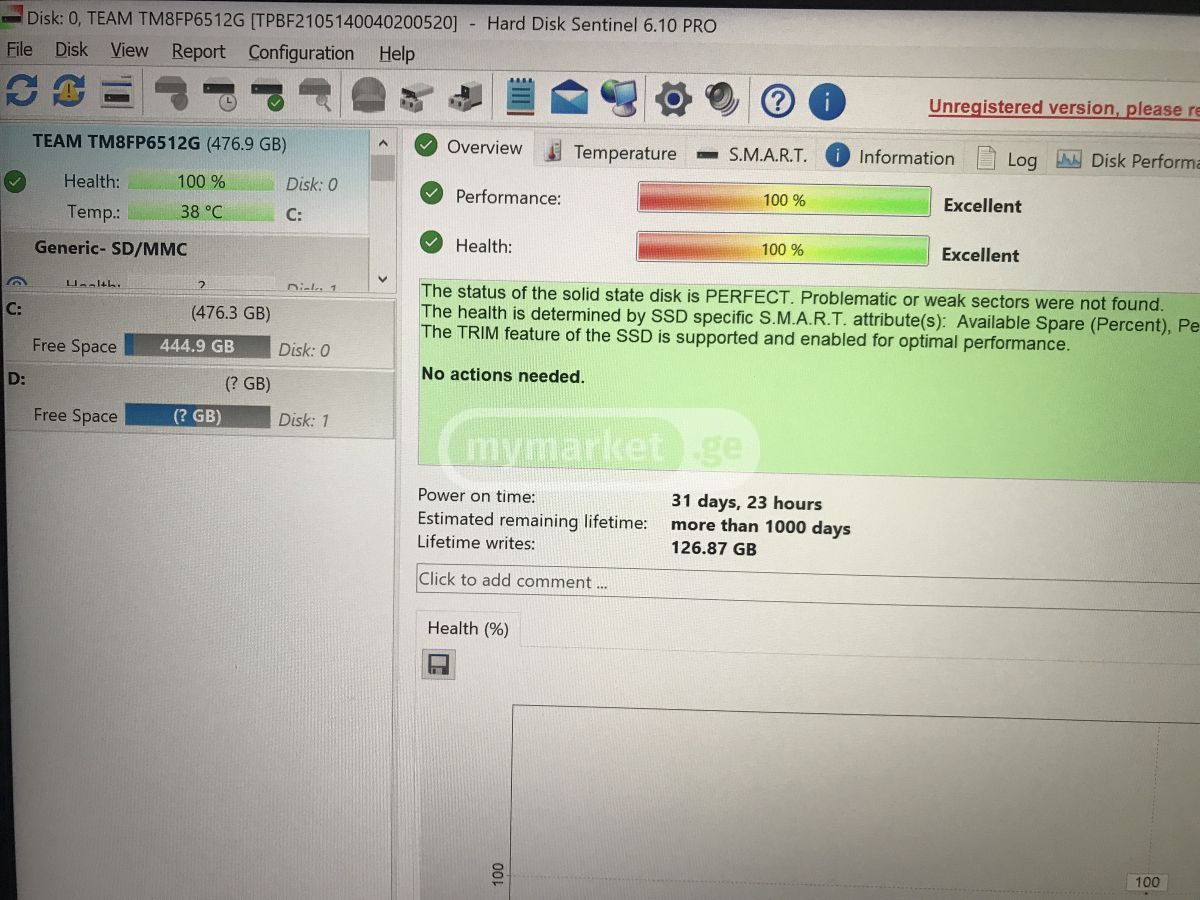The width and height of the screenshot is (1200, 900).
Task: Click the Temp. 38 °C bar
Action: 201,212
